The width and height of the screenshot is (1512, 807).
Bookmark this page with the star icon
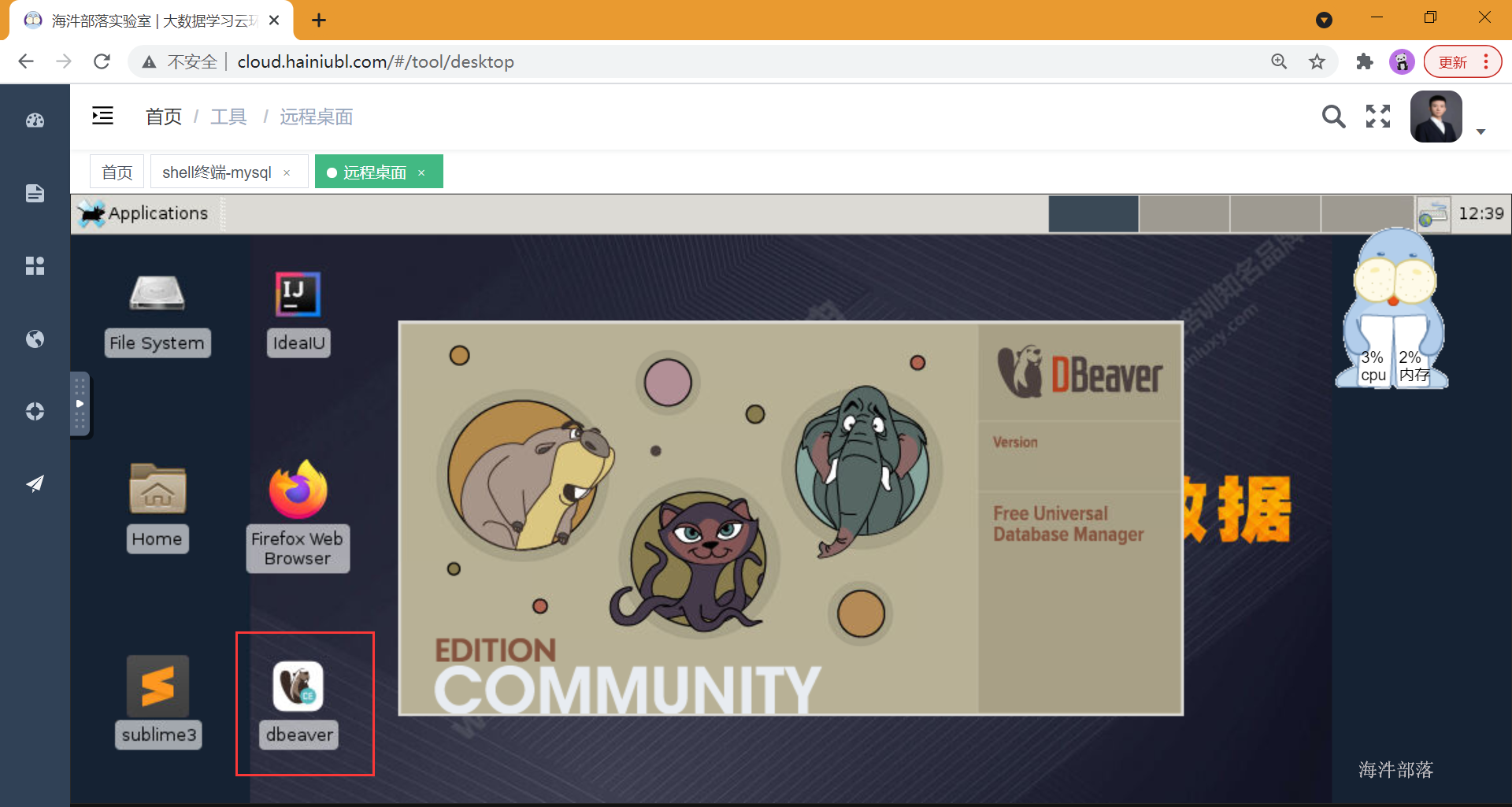pyautogui.click(x=1317, y=61)
